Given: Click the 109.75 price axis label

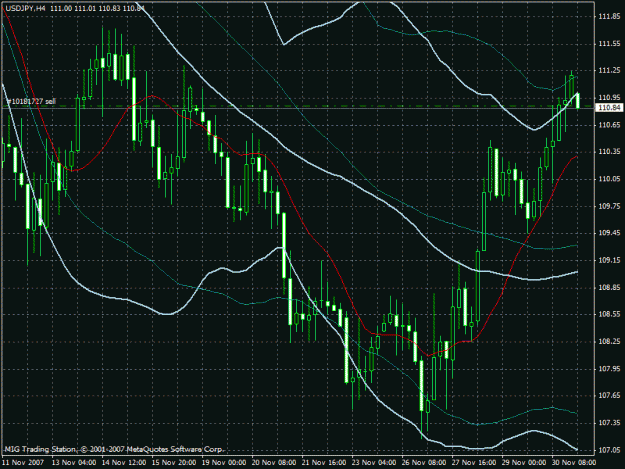Looking at the screenshot, I should pyautogui.click(x=609, y=206).
